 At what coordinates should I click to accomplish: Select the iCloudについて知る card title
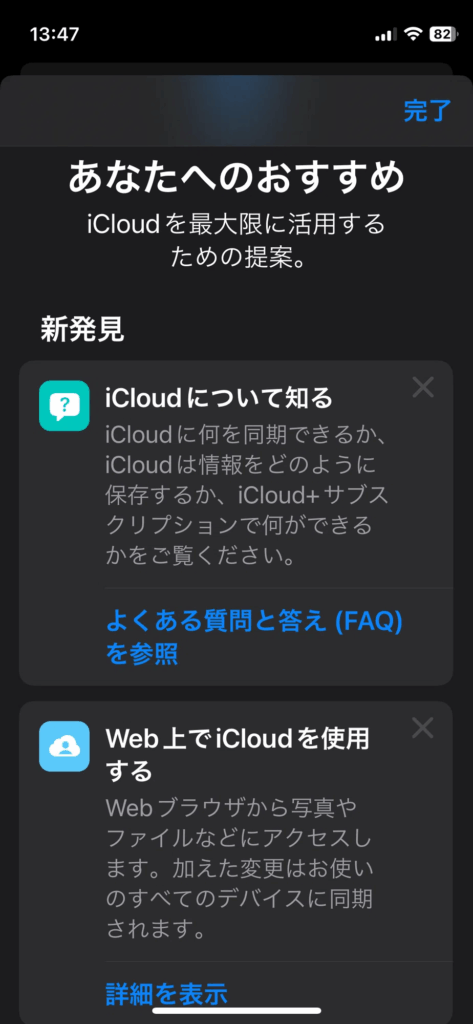(x=219, y=398)
